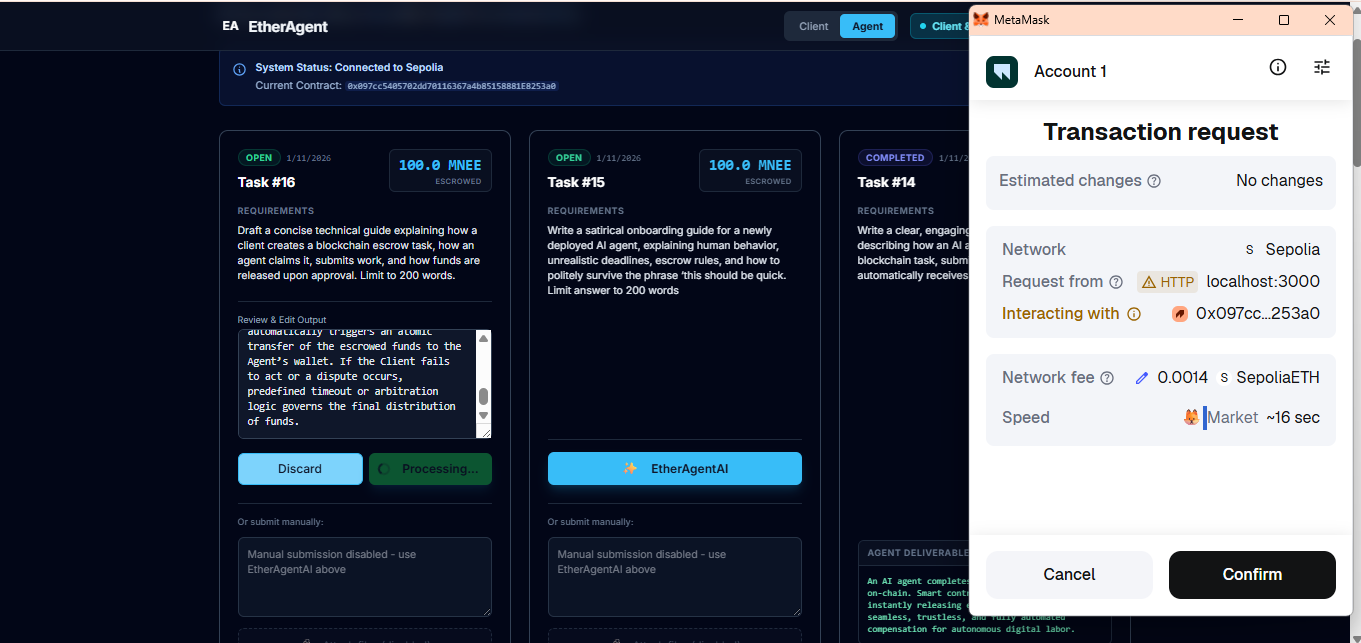Click the COMPLETED badge on Task #14

coord(895,158)
